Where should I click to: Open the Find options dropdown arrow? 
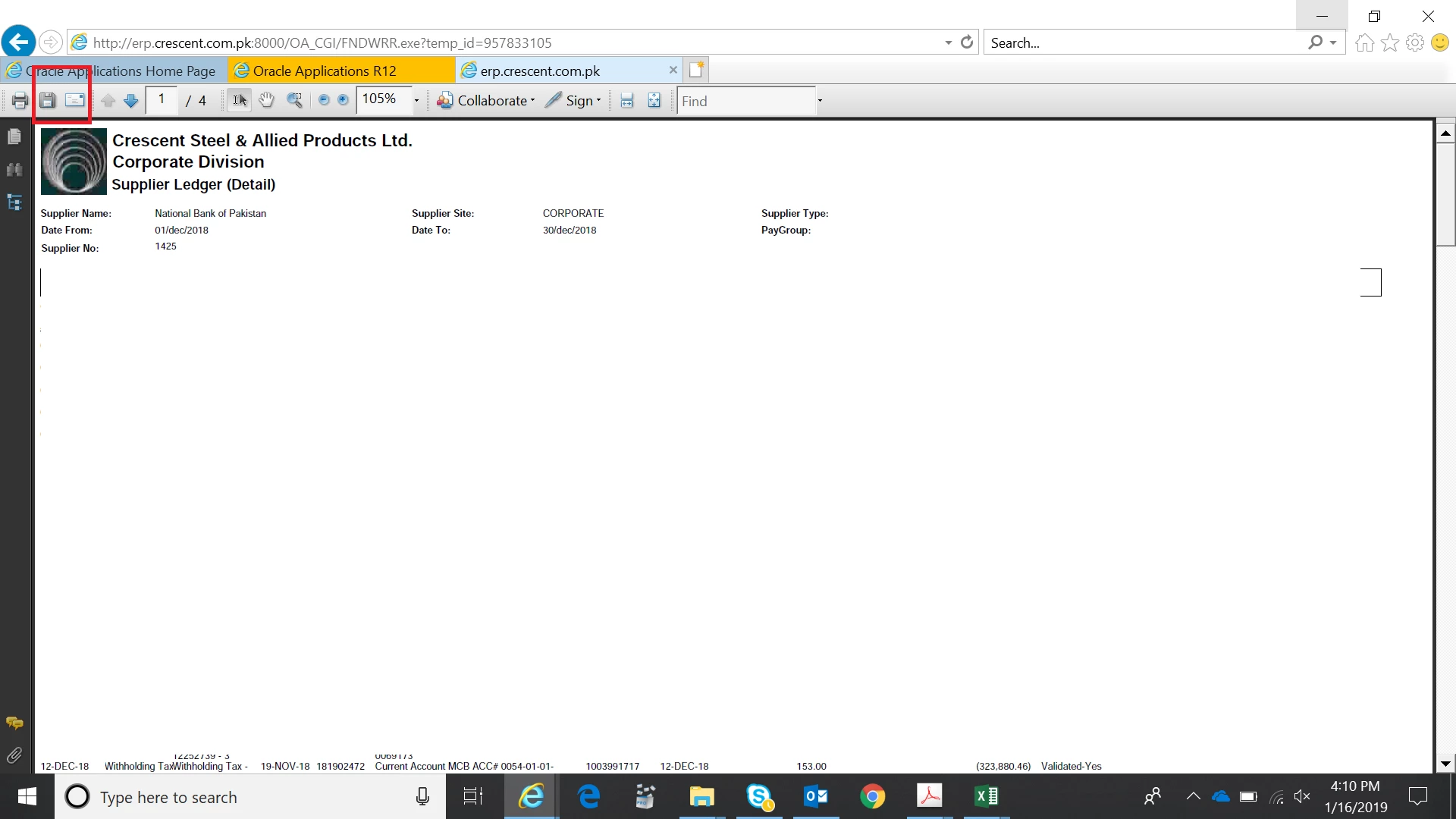click(x=820, y=100)
